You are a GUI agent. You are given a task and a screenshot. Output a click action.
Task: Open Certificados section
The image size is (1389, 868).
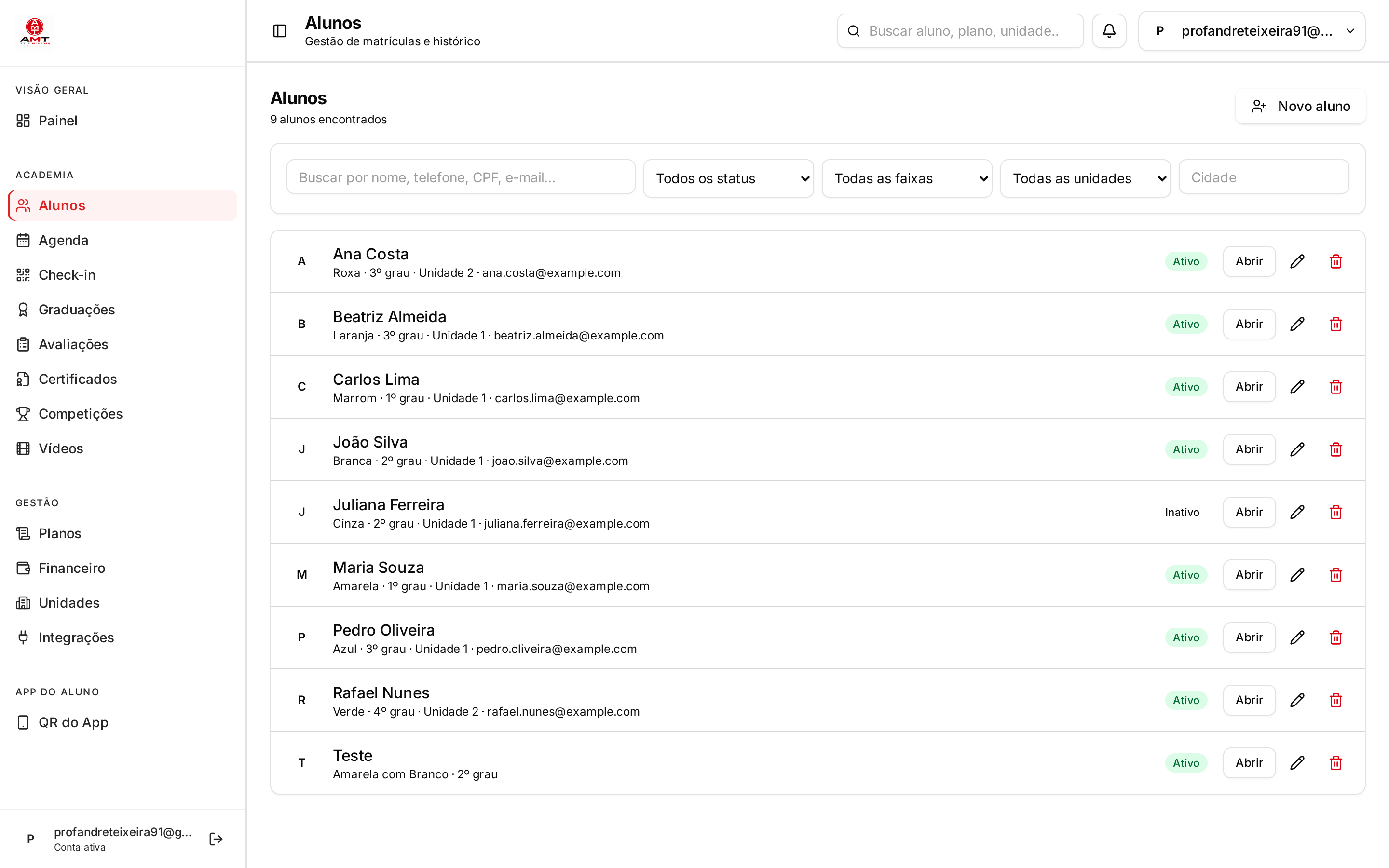tap(122, 379)
